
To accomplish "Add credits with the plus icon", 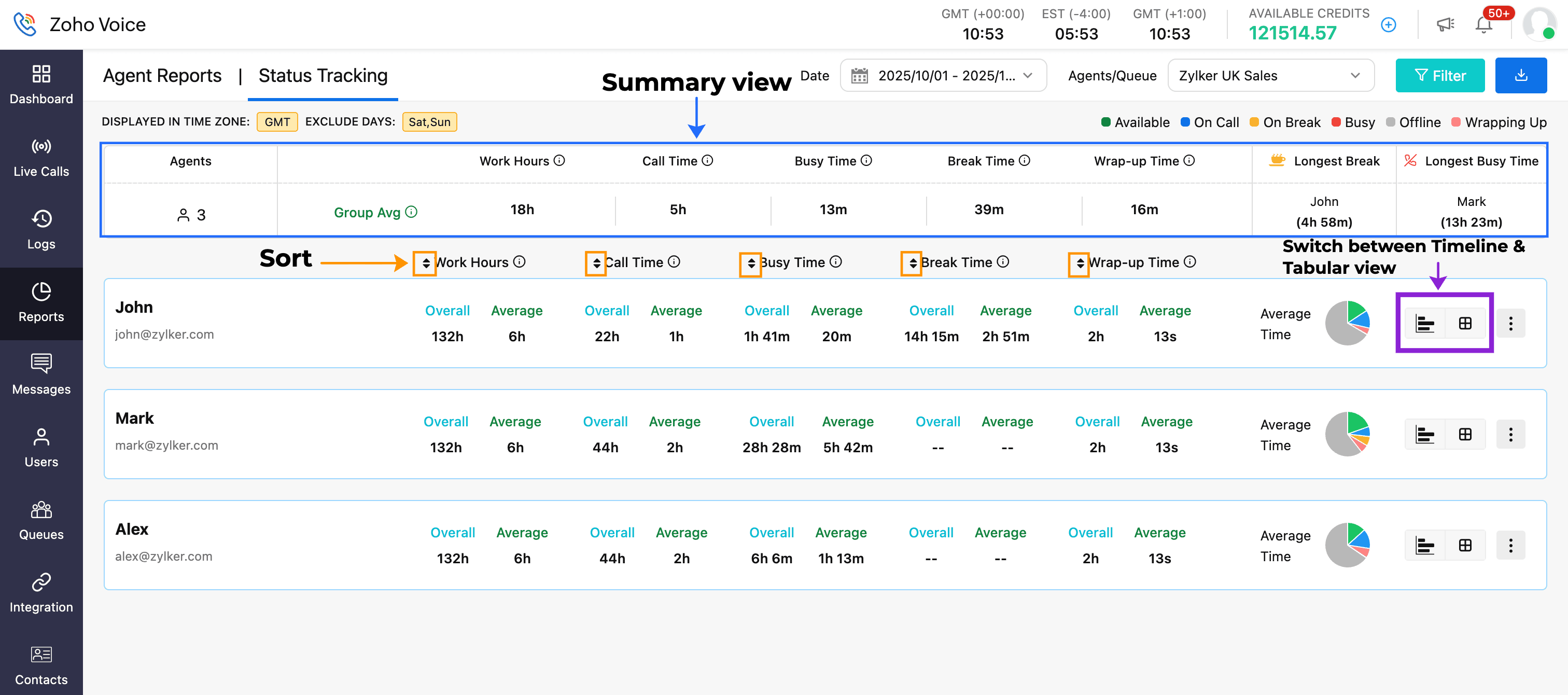I will (1388, 25).
